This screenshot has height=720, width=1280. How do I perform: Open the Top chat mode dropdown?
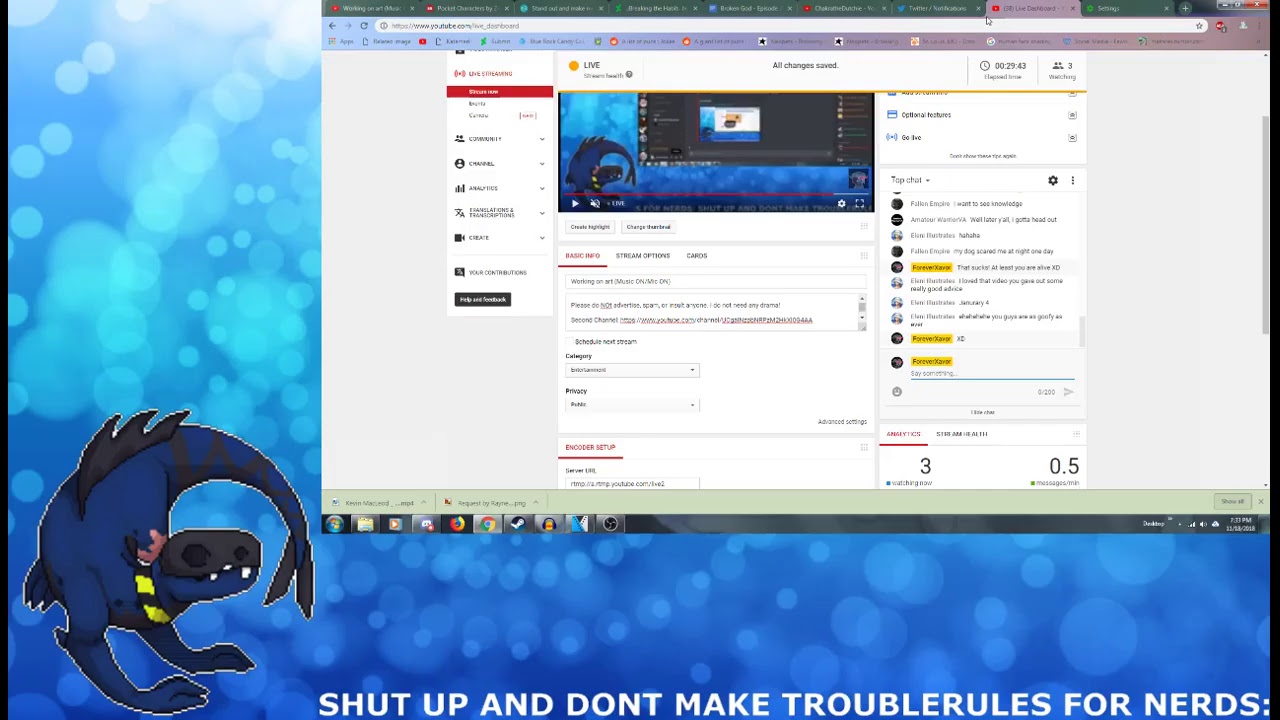coord(910,180)
